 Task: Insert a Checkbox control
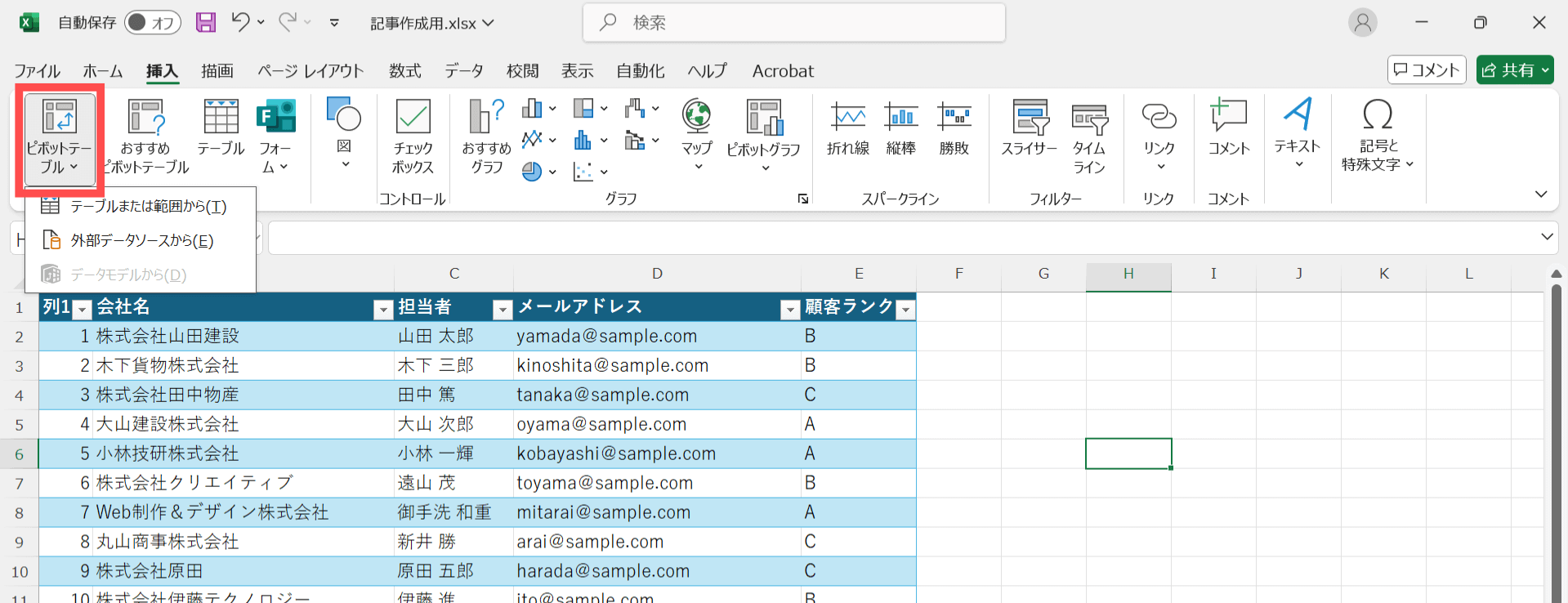(413, 136)
